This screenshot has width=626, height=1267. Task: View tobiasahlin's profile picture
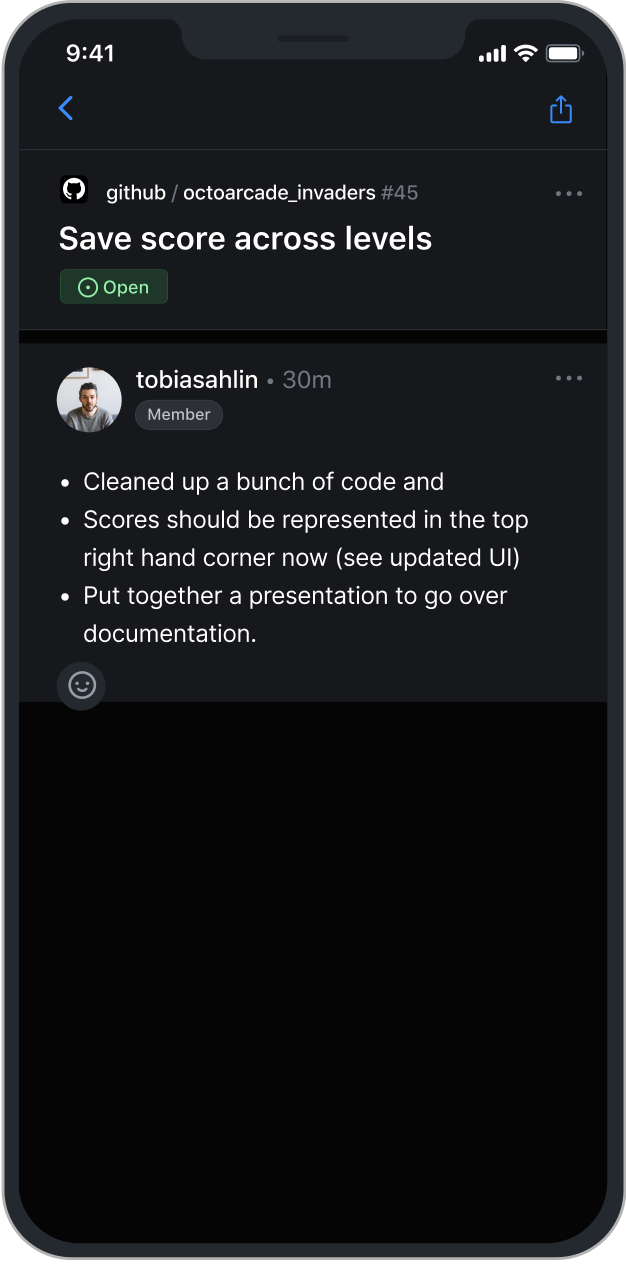89,399
